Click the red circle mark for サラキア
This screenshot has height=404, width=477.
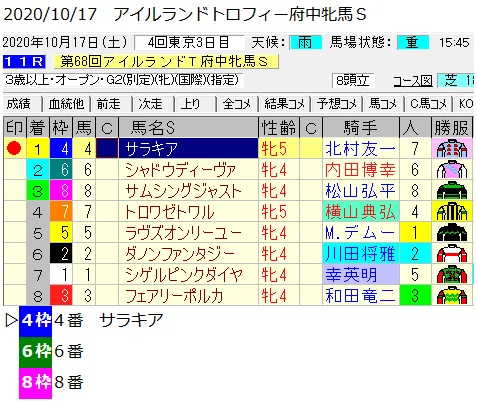[14, 148]
